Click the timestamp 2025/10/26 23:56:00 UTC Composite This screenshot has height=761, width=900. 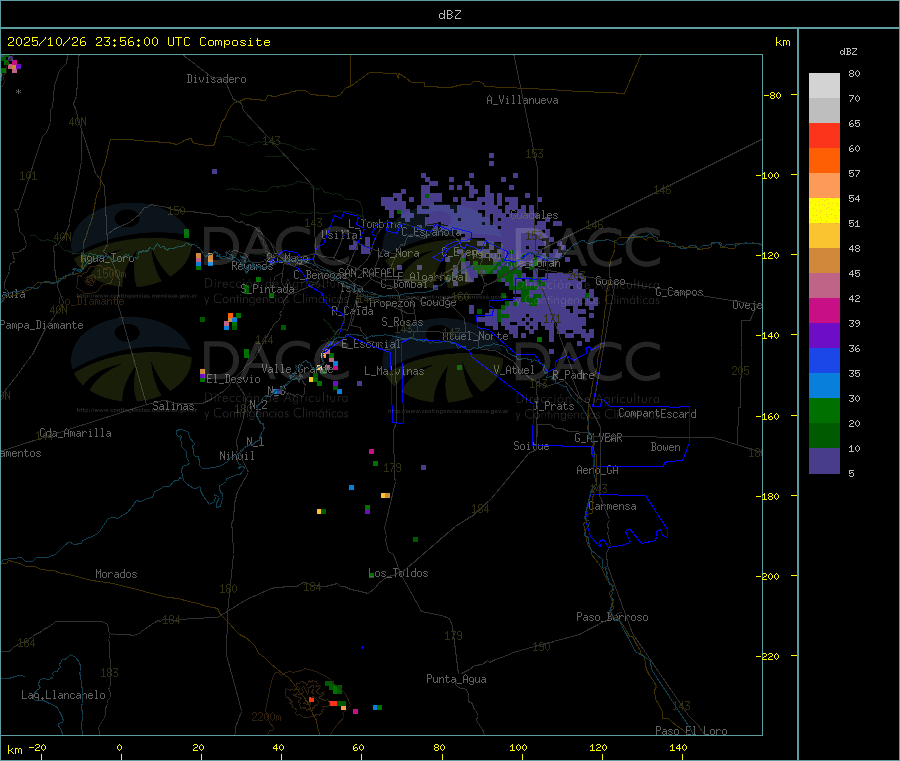point(138,42)
